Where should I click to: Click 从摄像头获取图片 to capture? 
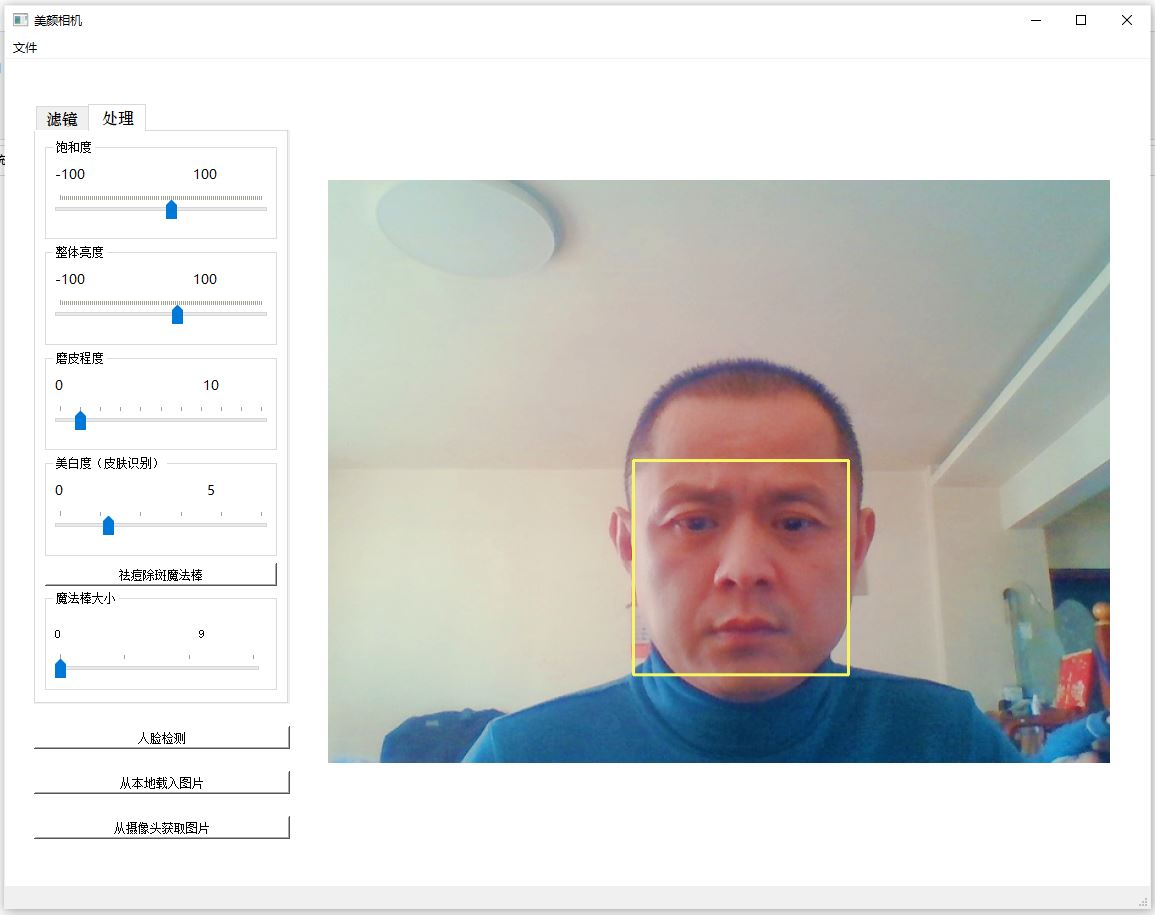[162, 827]
